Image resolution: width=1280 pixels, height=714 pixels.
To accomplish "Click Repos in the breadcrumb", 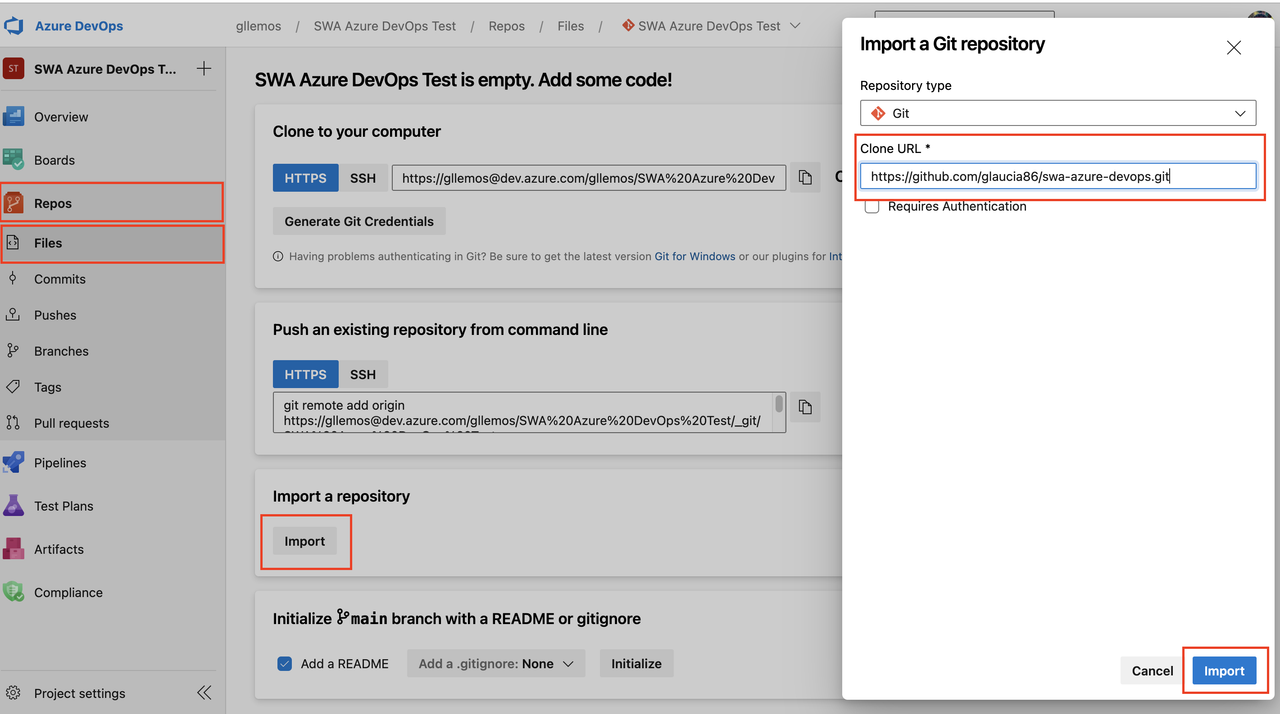I will (507, 26).
